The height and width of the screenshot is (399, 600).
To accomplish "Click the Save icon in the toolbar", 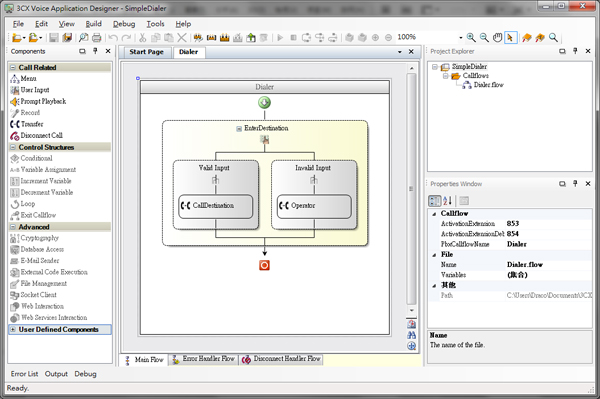I will (54, 37).
